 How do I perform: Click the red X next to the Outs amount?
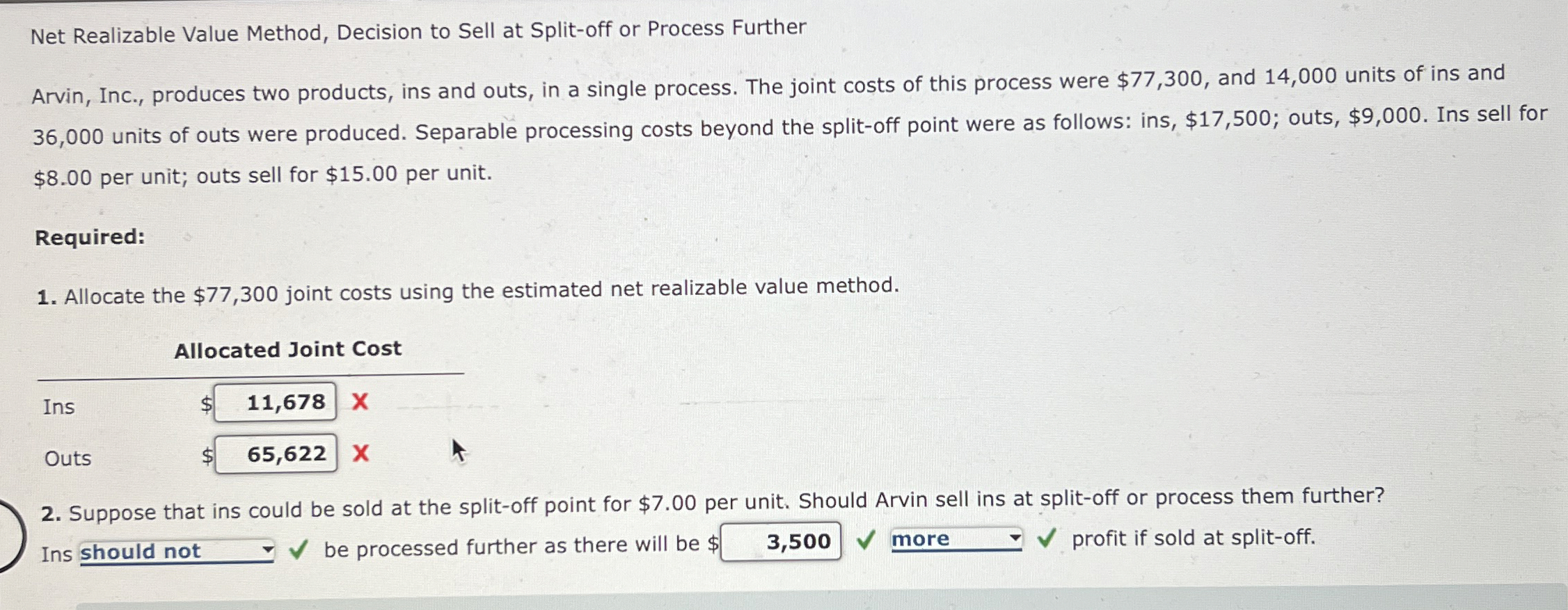(360, 454)
